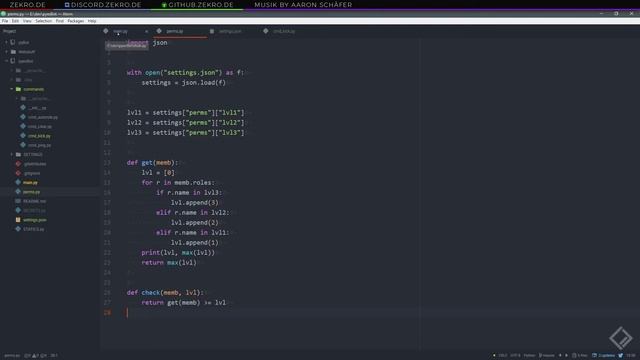
Task: Click the red git icon beside .gitattributes
Action: click(18, 164)
